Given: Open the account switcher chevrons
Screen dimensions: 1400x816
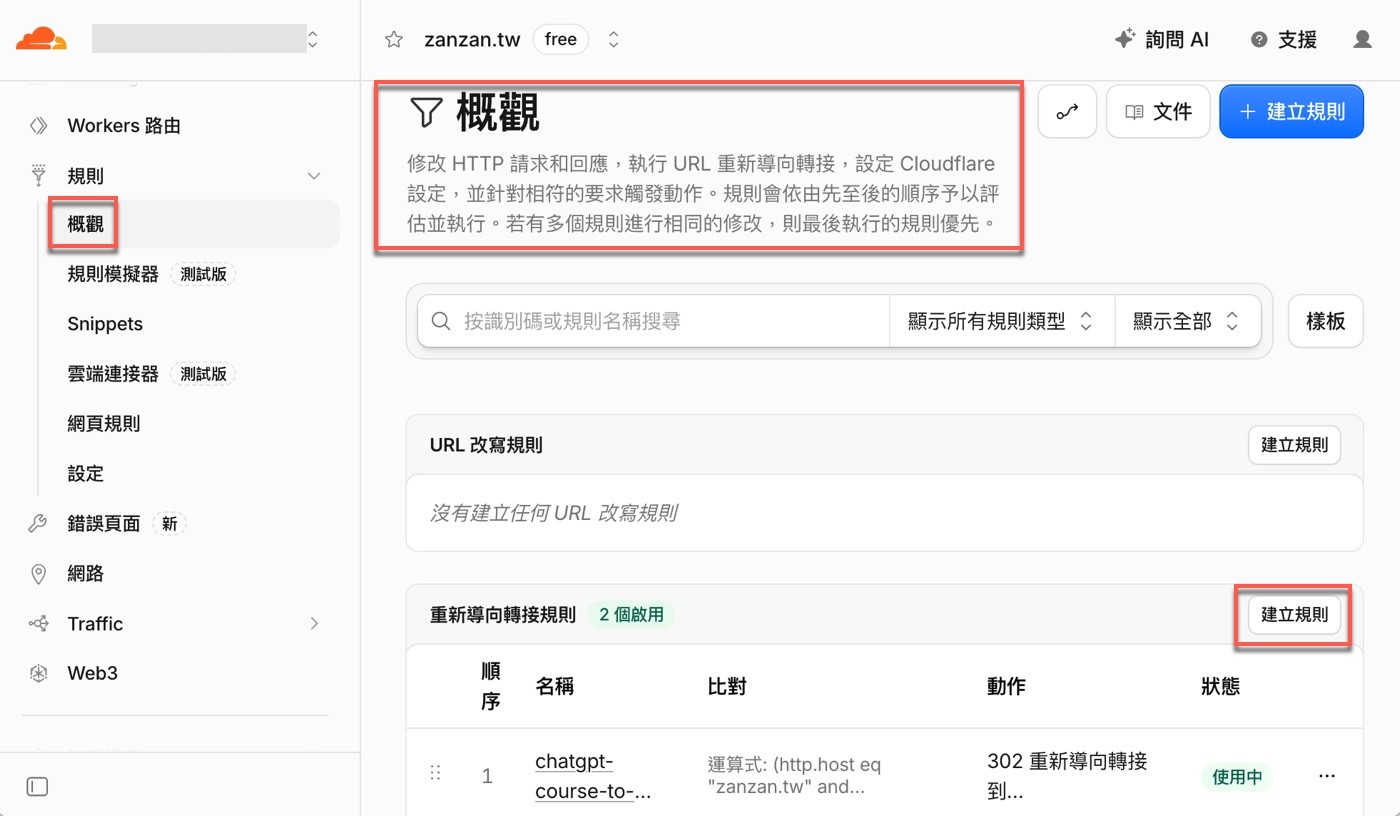Looking at the screenshot, I should click(x=313, y=39).
